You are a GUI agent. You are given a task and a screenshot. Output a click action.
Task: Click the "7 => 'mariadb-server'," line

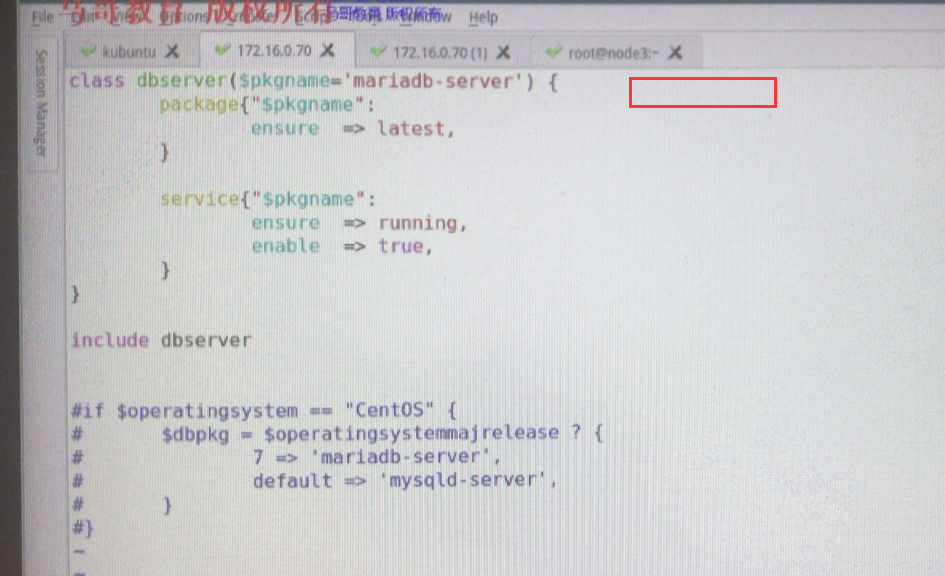point(377,457)
